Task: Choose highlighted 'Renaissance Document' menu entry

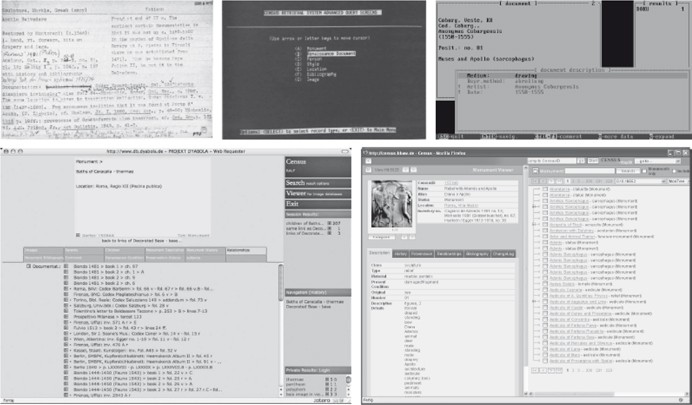Action: point(331,53)
